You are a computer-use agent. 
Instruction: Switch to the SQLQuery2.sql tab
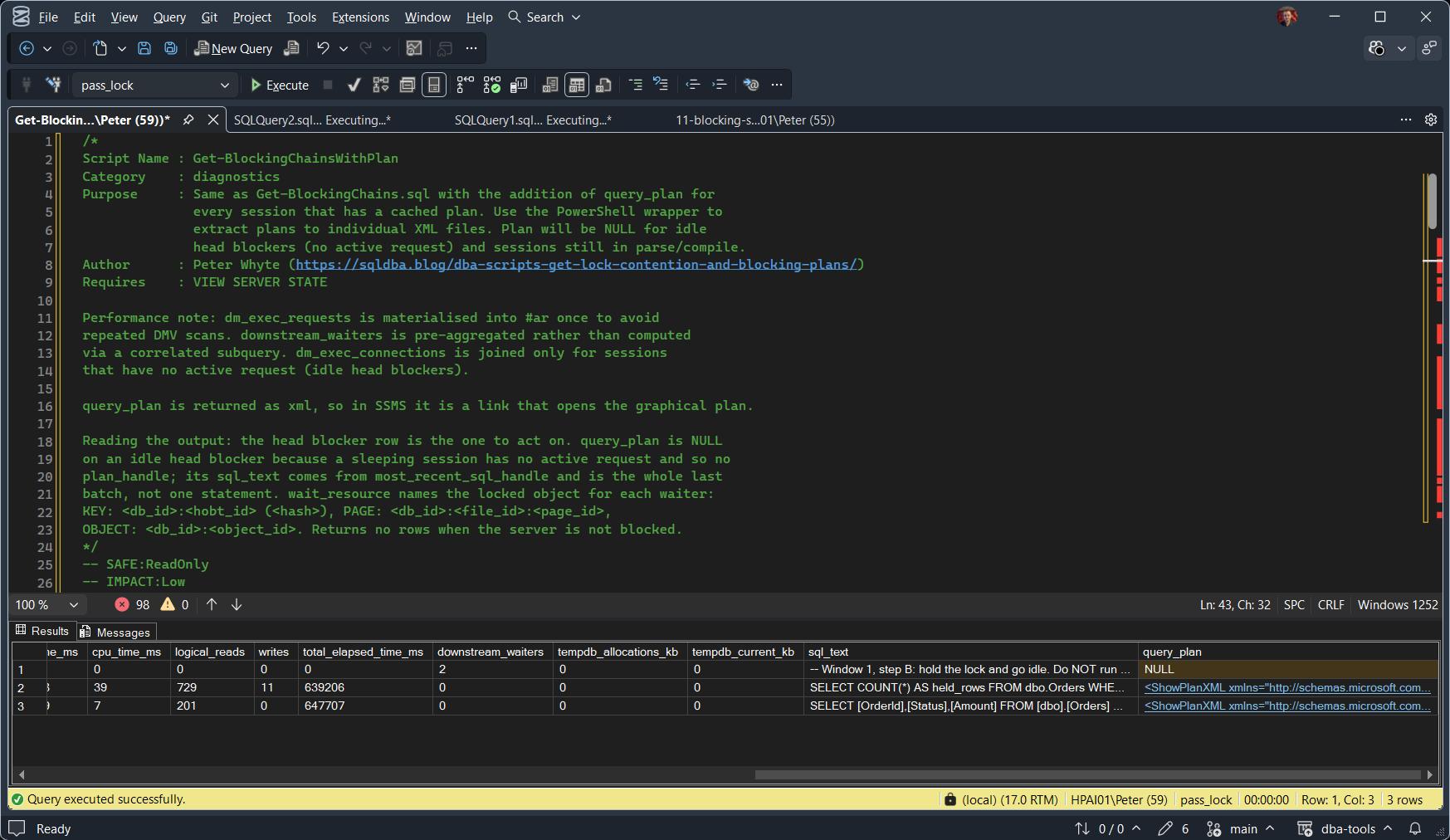[312, 120]
